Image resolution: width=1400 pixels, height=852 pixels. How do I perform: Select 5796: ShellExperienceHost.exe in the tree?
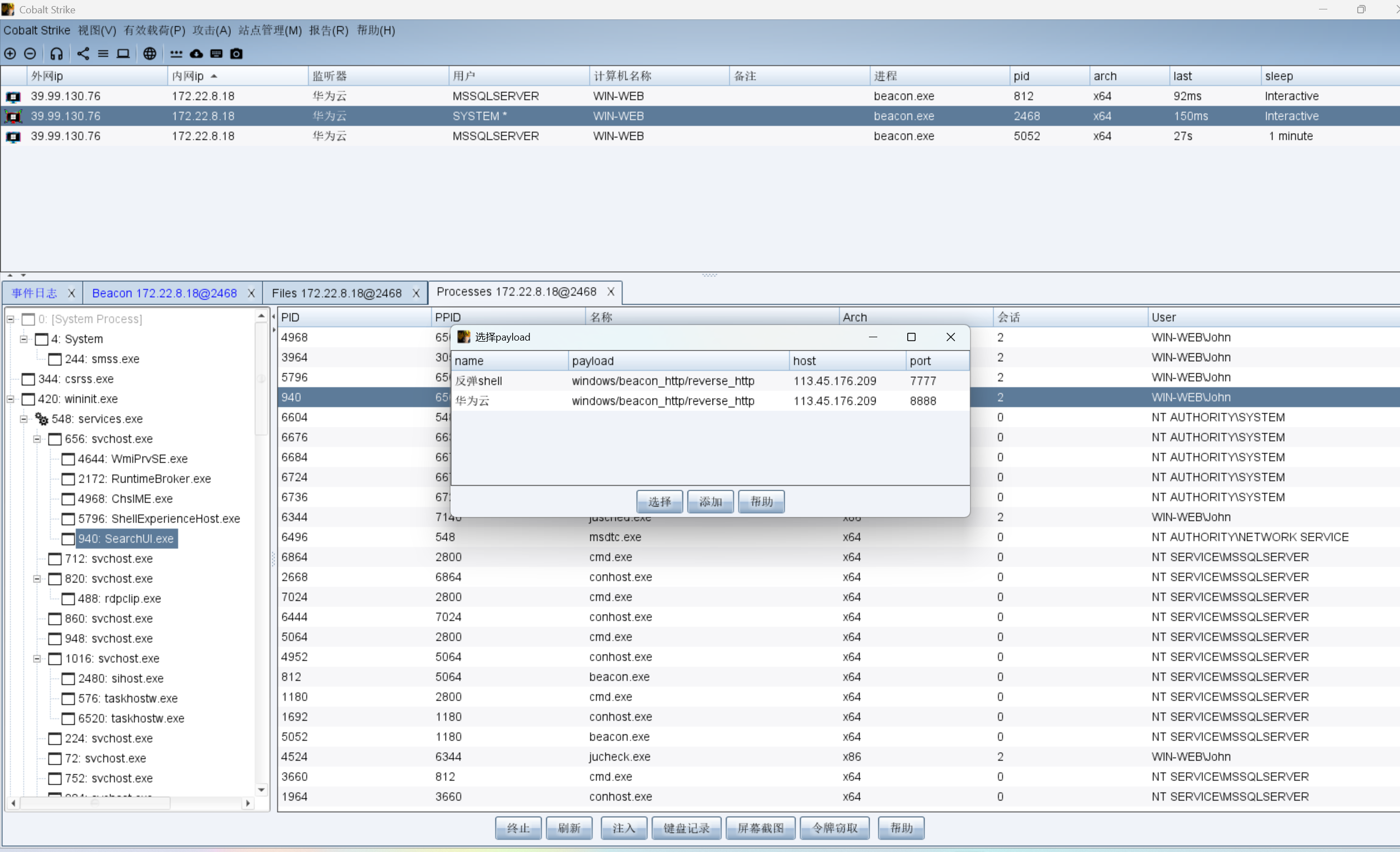point(159,519)
